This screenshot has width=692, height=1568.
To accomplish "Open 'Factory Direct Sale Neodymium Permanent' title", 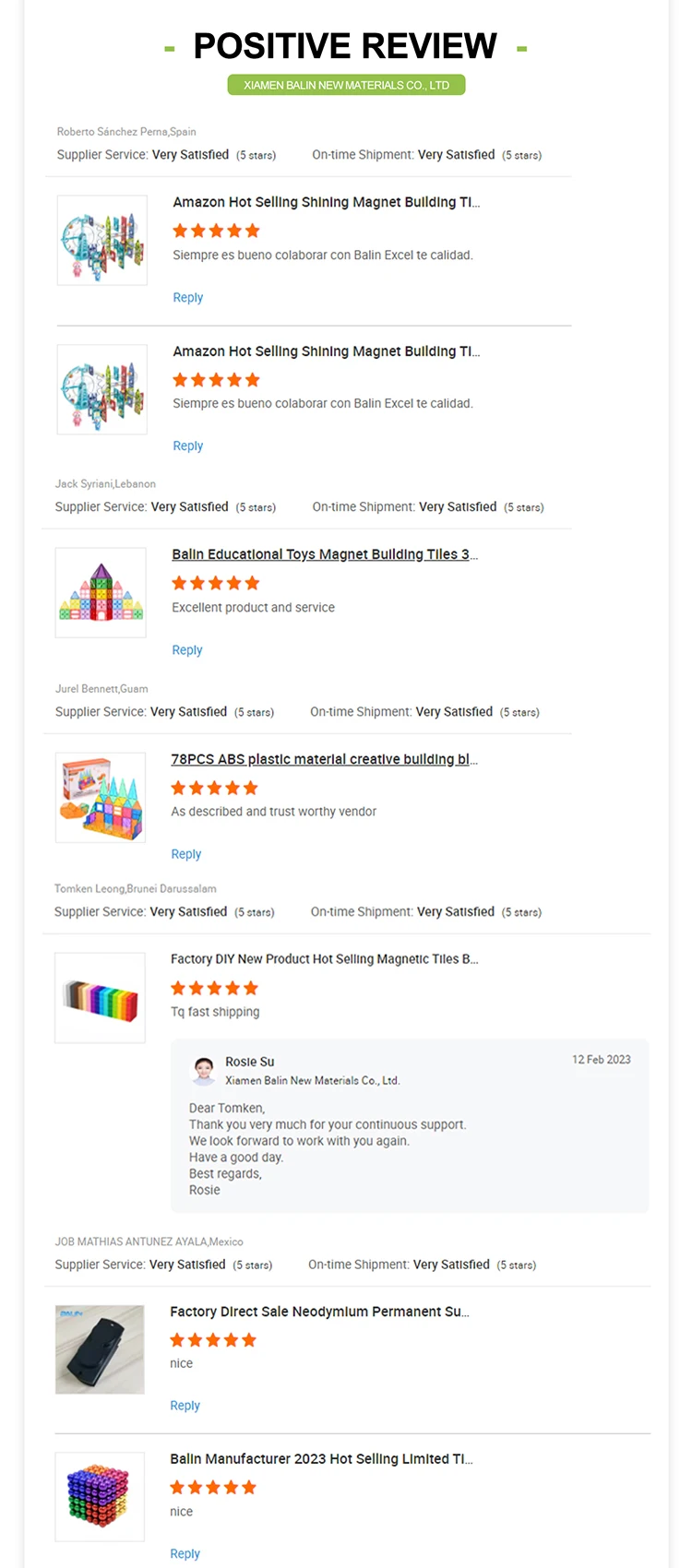I will [x=319, y=1312].
